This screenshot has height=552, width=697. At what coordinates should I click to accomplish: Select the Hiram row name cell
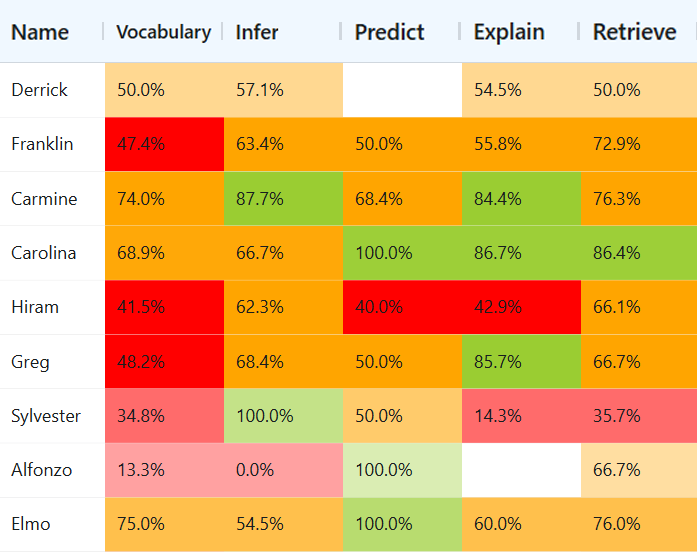pos(35,307)
